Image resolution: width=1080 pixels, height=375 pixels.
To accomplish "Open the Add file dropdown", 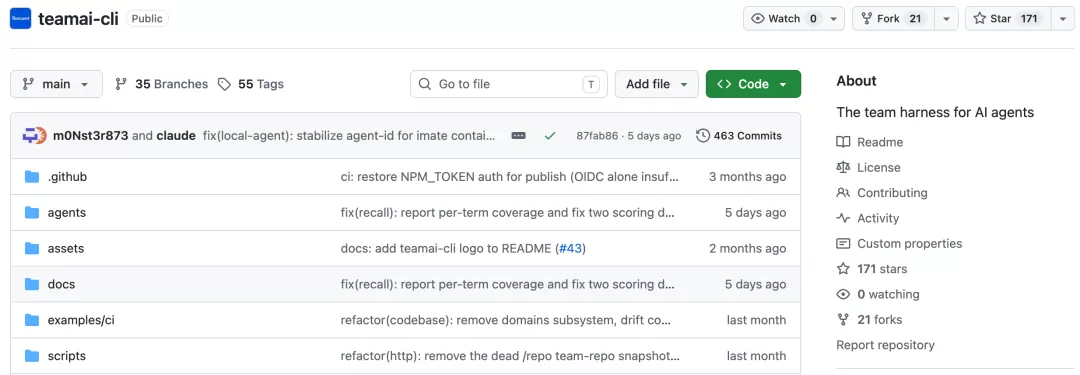I will click(x=656, y=84).
